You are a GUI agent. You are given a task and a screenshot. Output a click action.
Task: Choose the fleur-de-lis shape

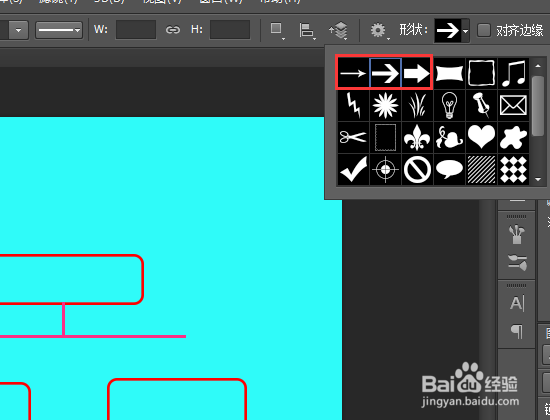(x=417, y=137)
